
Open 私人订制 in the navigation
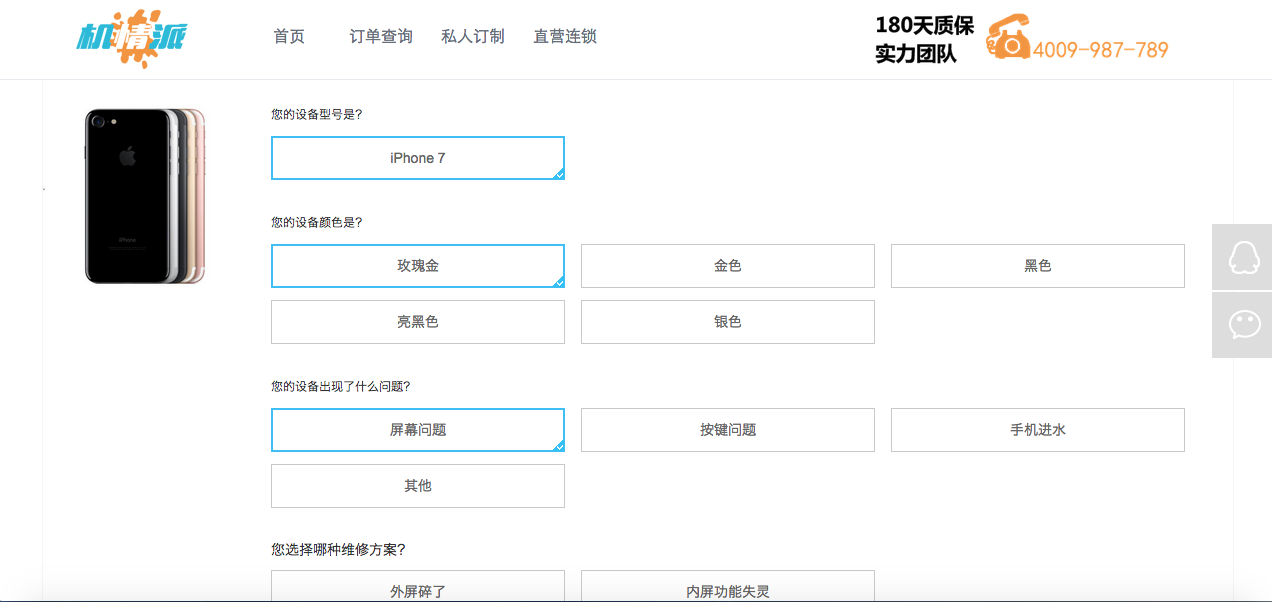click(473, 37)
